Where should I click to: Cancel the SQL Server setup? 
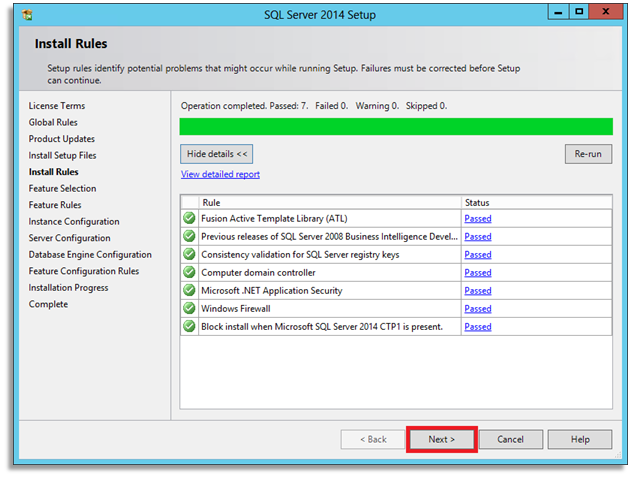click(x=510, y=439)
